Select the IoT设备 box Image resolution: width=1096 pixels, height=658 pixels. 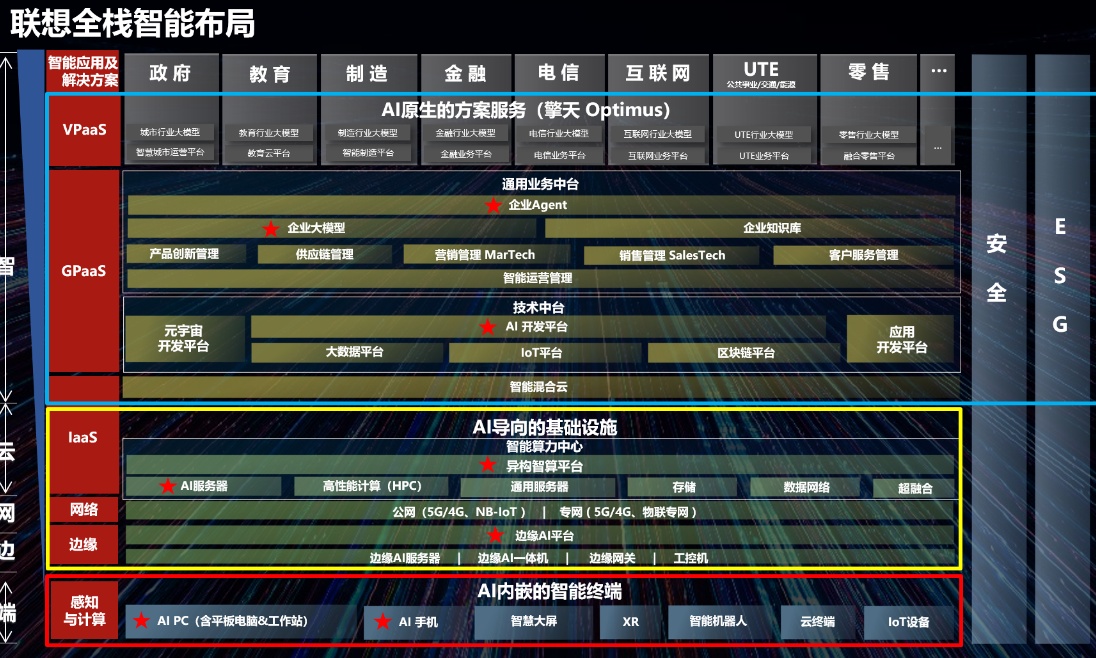[x=909, y=622]
